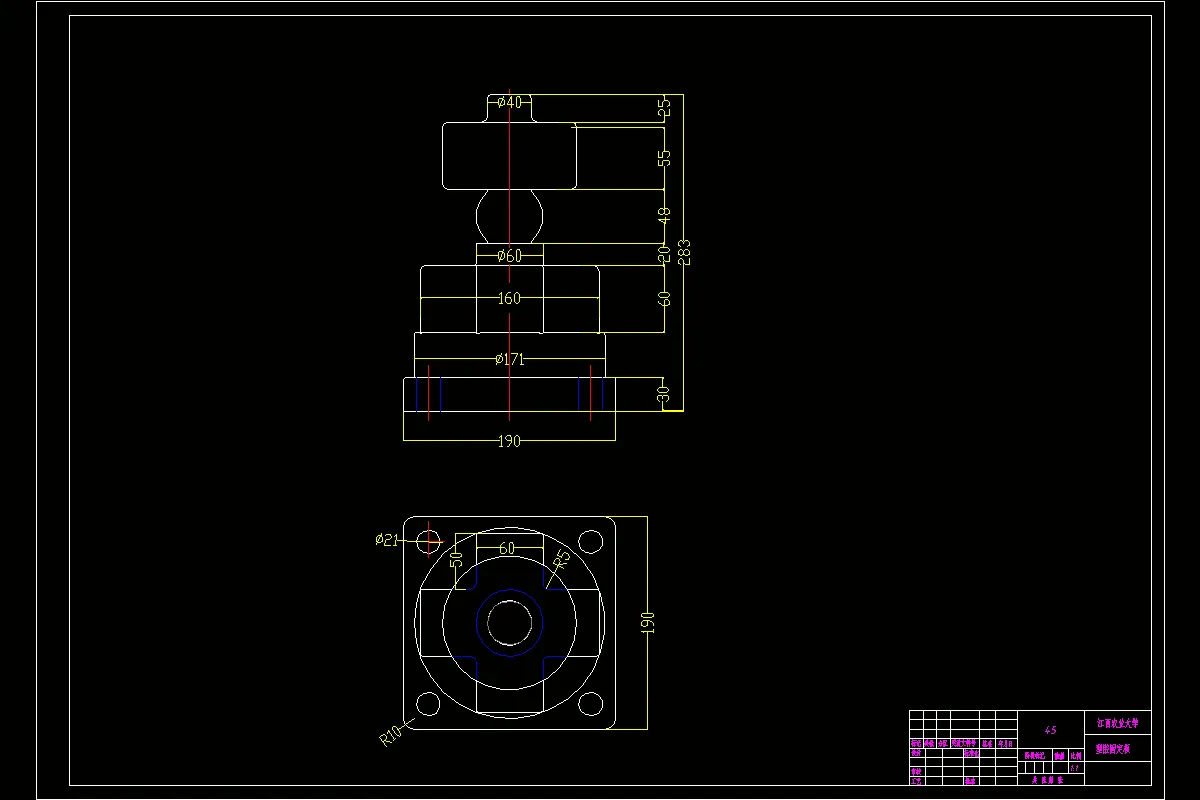Click the ø171 diameter dimension text
The width and height of the screenshot is (1200, 800).
tap(509, 359)
